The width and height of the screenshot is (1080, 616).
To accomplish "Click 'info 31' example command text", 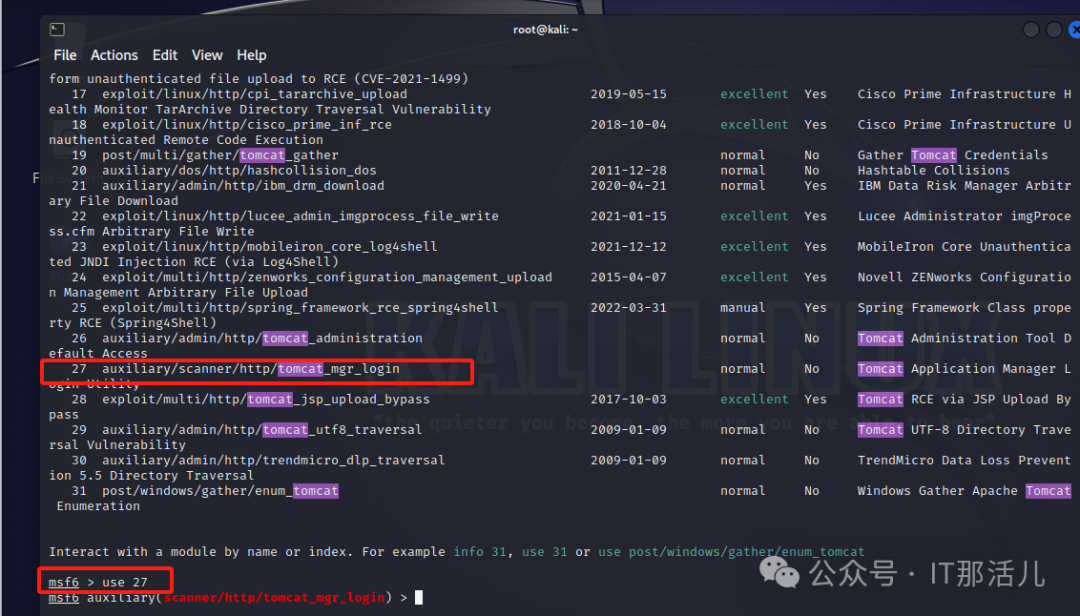I will point(479,552).
